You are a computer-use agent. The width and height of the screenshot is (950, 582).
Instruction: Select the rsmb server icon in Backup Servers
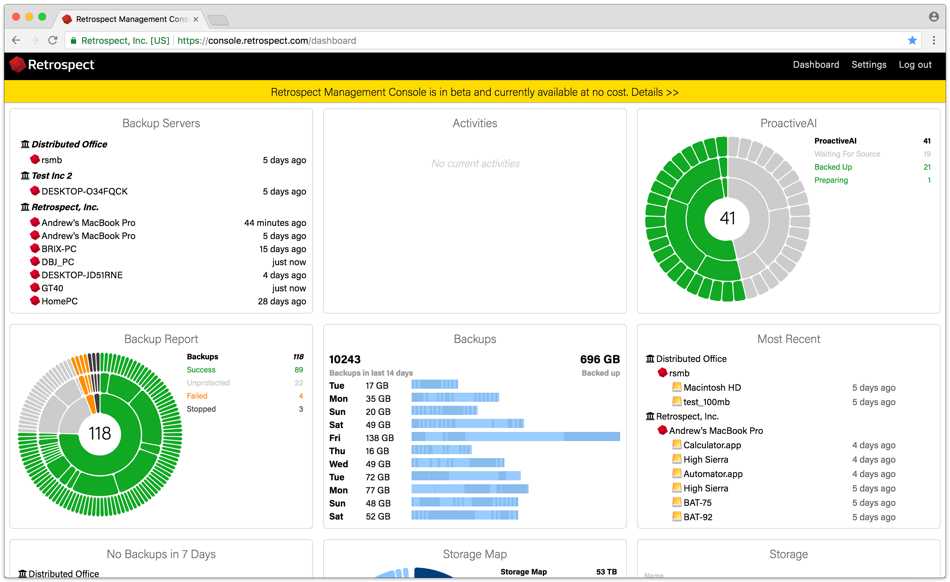click(x=35, y=160)
